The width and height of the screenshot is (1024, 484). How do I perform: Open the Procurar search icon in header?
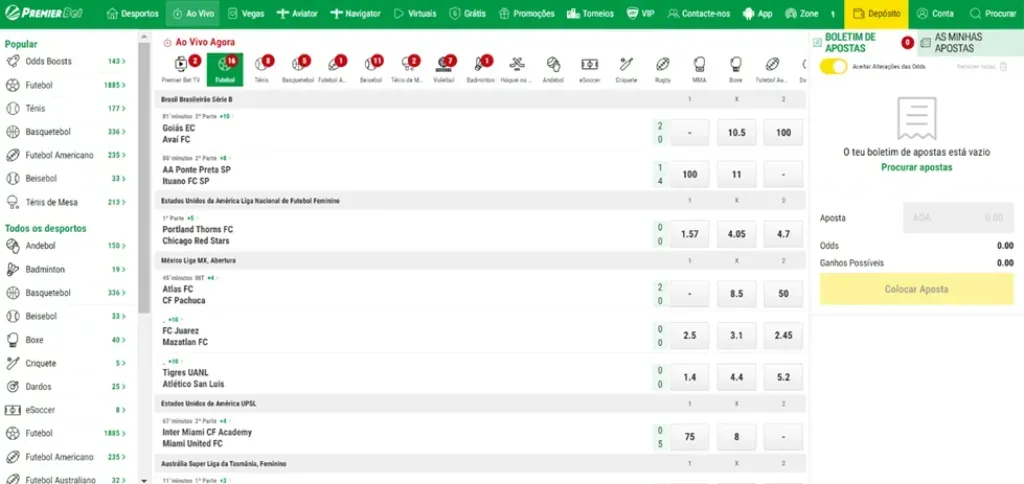[x=993, y=14]
